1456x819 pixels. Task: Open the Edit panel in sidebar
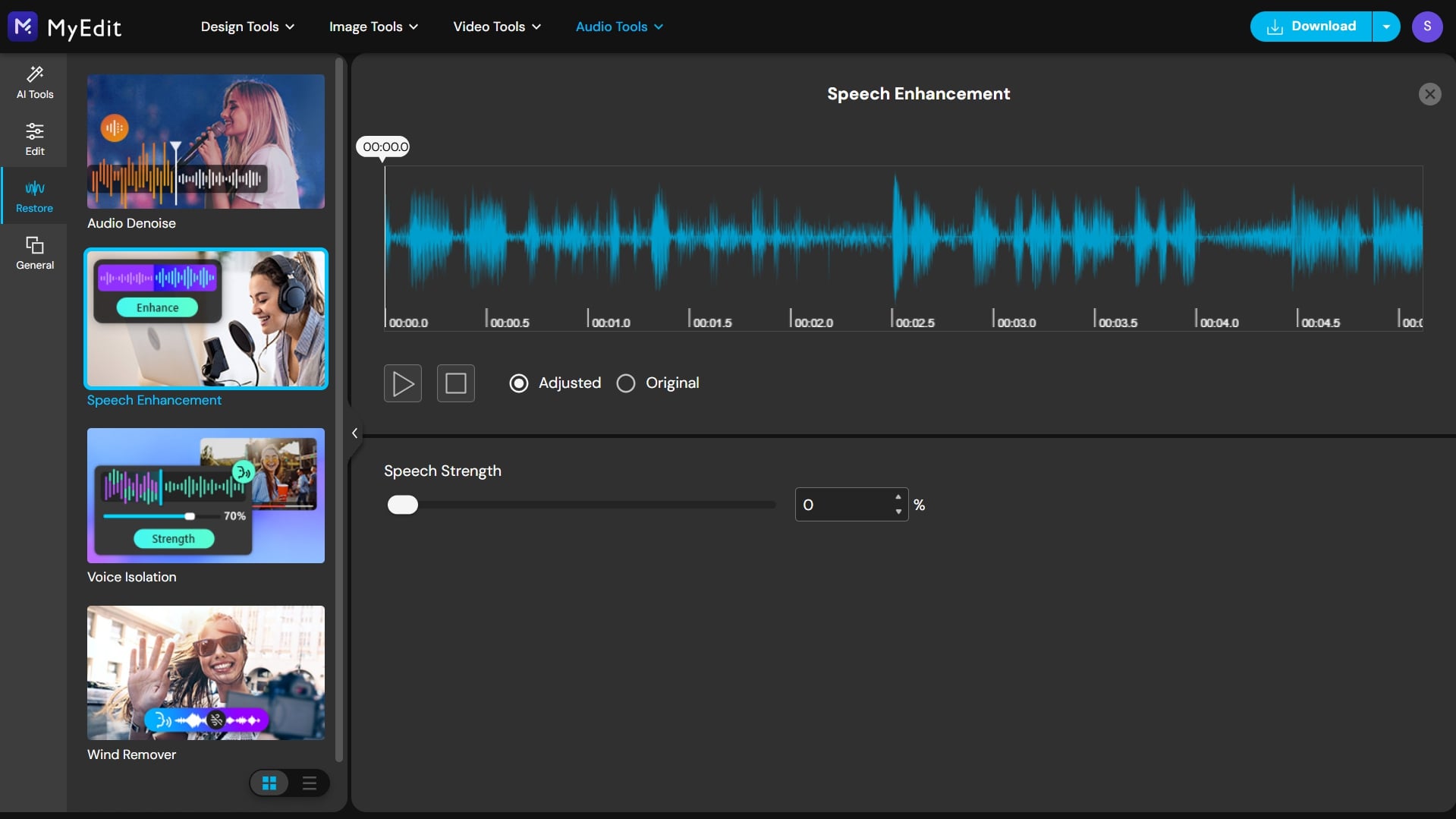(35, 138)
